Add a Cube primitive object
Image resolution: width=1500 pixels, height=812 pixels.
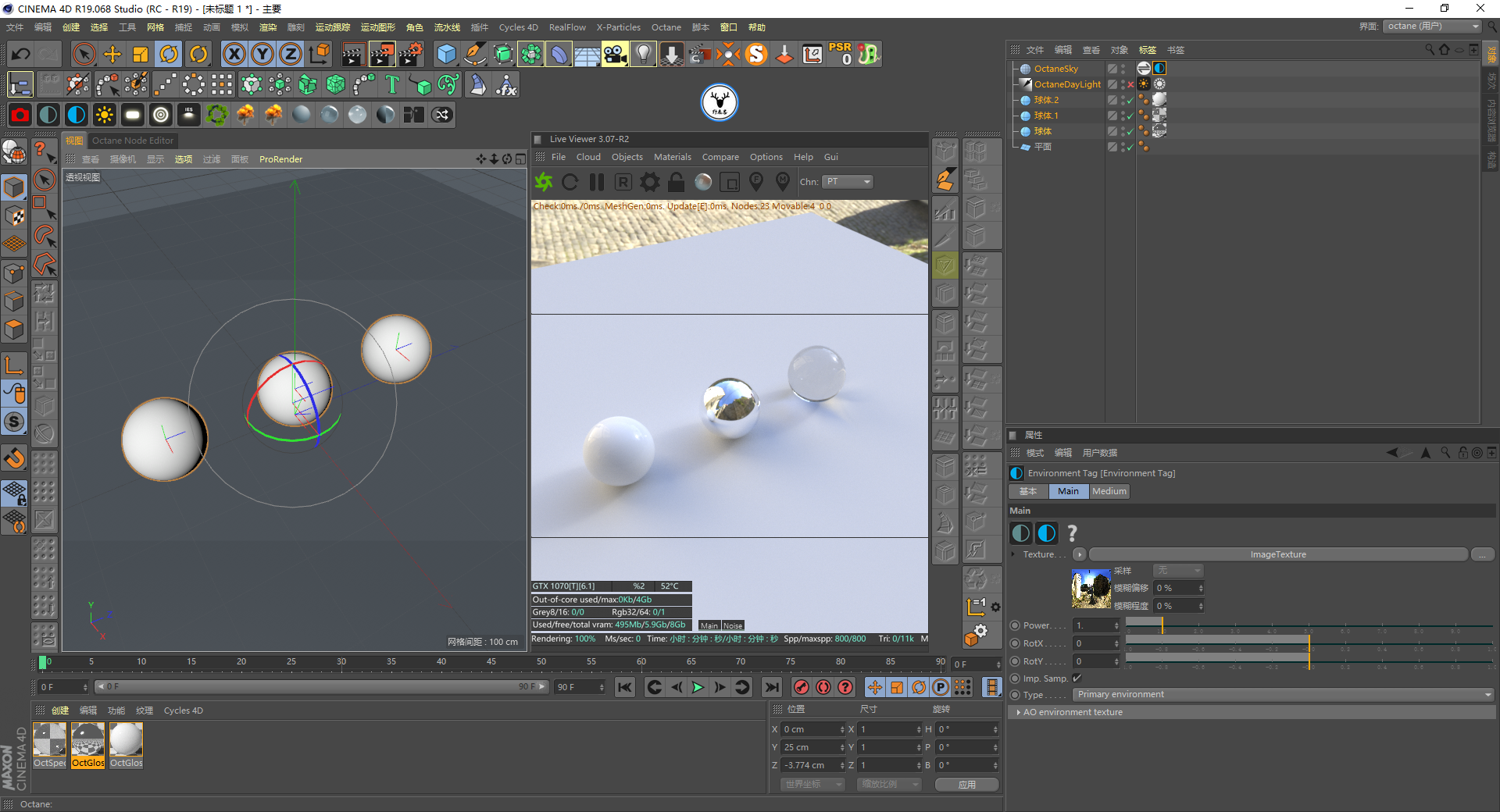pyautogui.click(x=446, y=54)
